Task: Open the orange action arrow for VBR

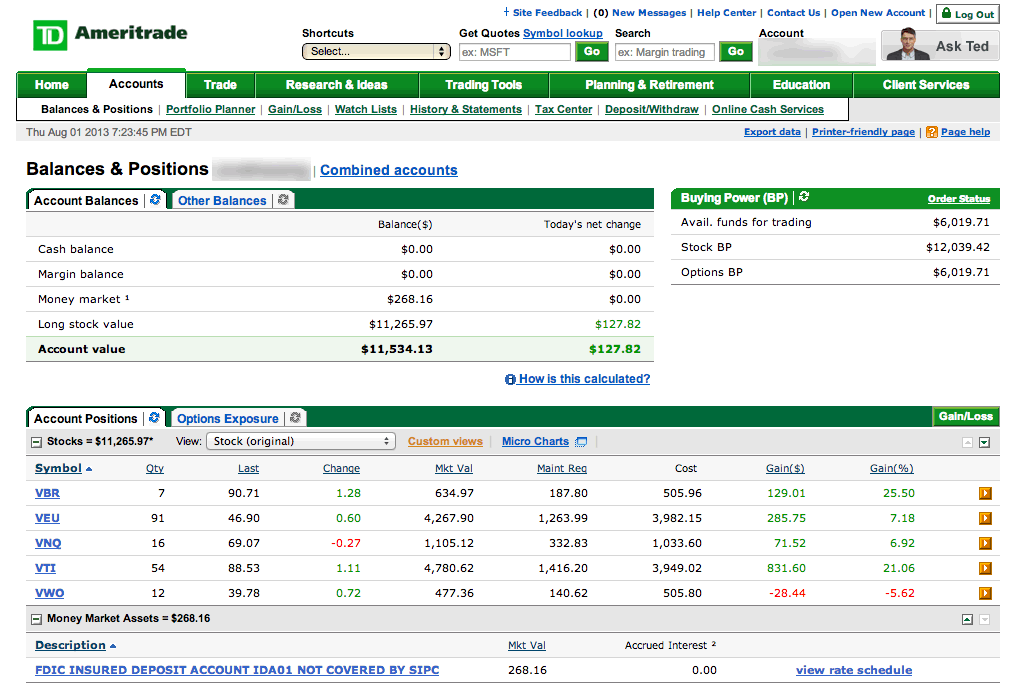Action: click(985, 493)
